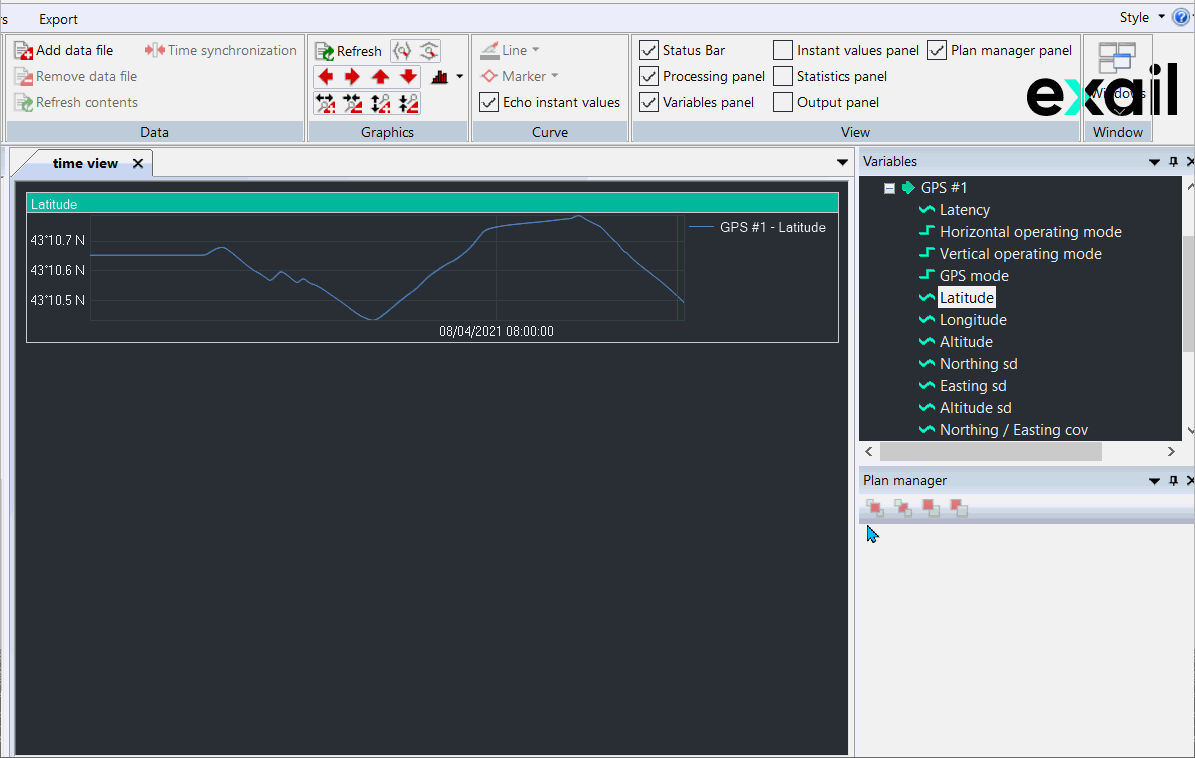1195x758 pixels.
Task: Click the horizontal zoom-out icon with outward arrows
Action: [325, 103]
